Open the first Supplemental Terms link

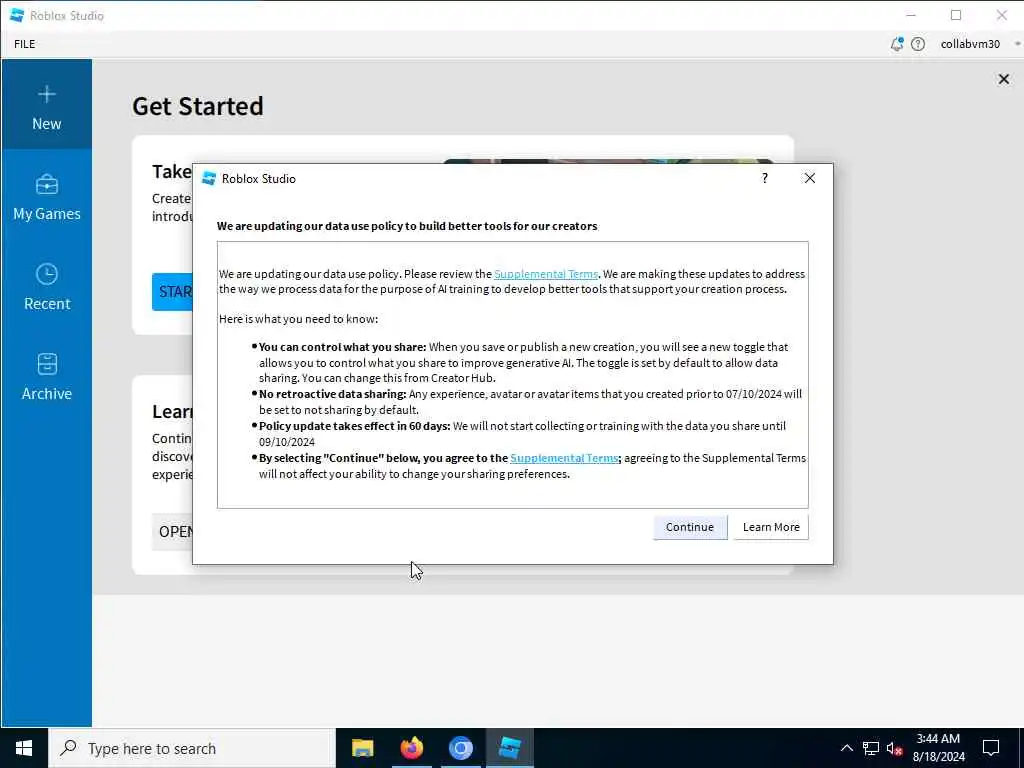tap(545, 274)
